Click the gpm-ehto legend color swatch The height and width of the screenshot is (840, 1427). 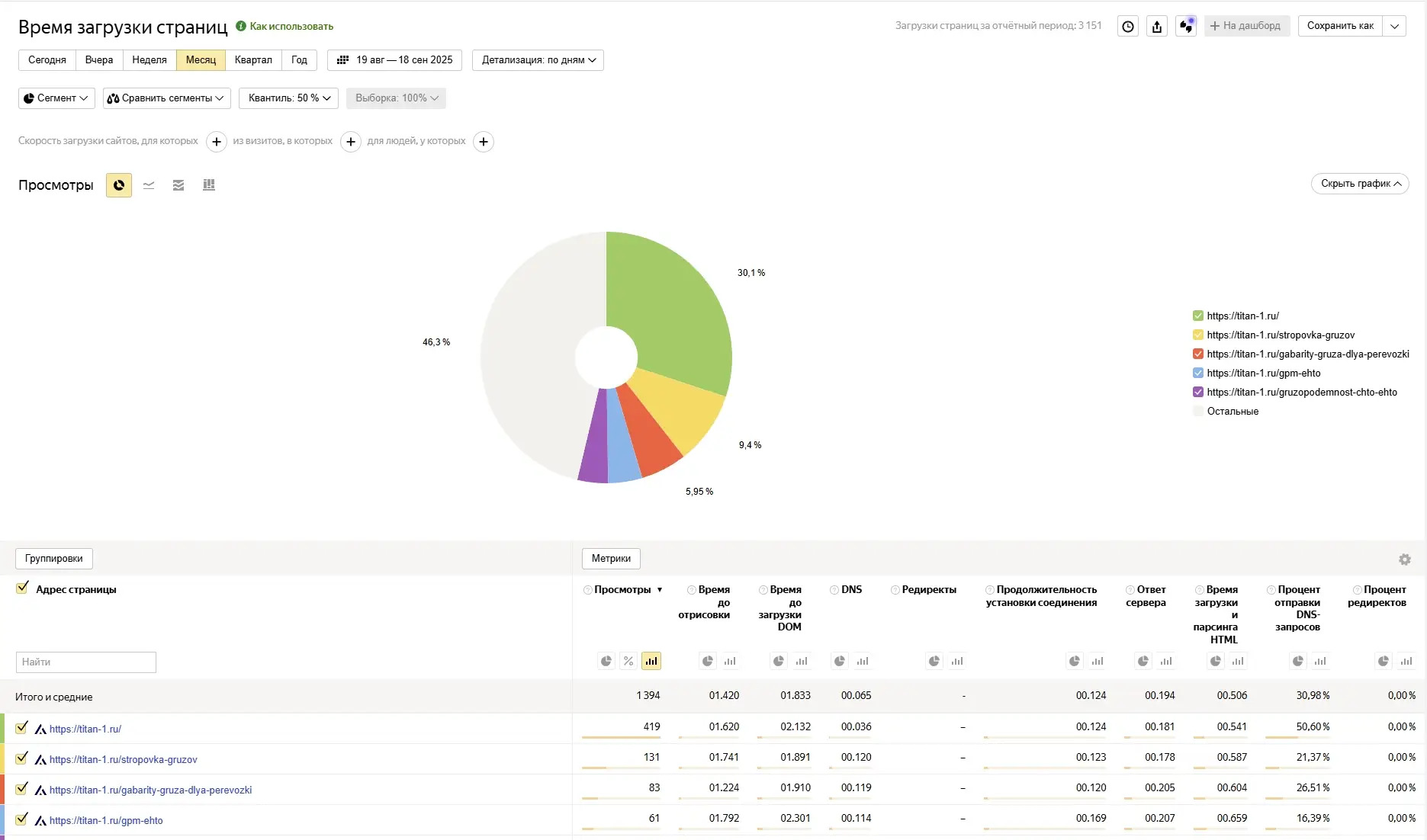click(1197, 374)
